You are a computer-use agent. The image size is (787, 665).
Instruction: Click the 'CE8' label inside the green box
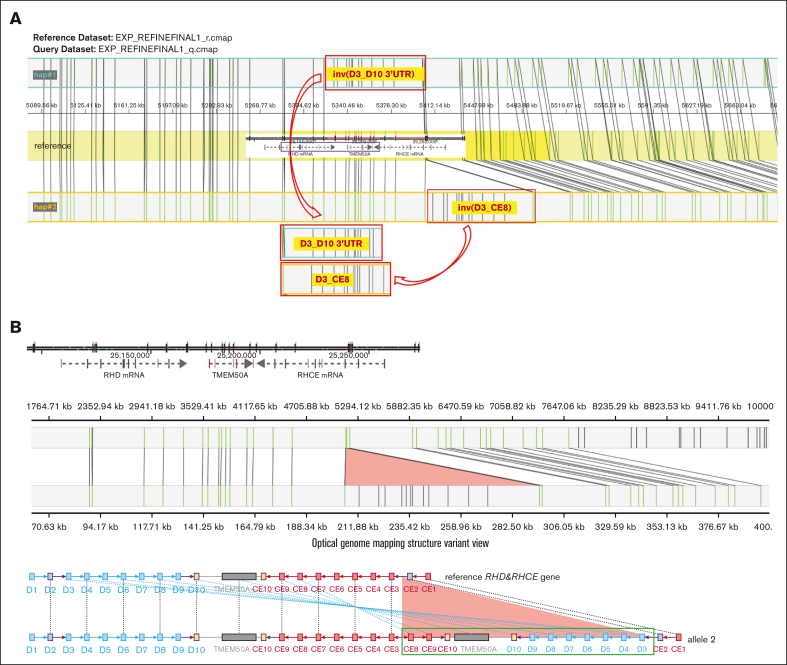click(411, 649)
